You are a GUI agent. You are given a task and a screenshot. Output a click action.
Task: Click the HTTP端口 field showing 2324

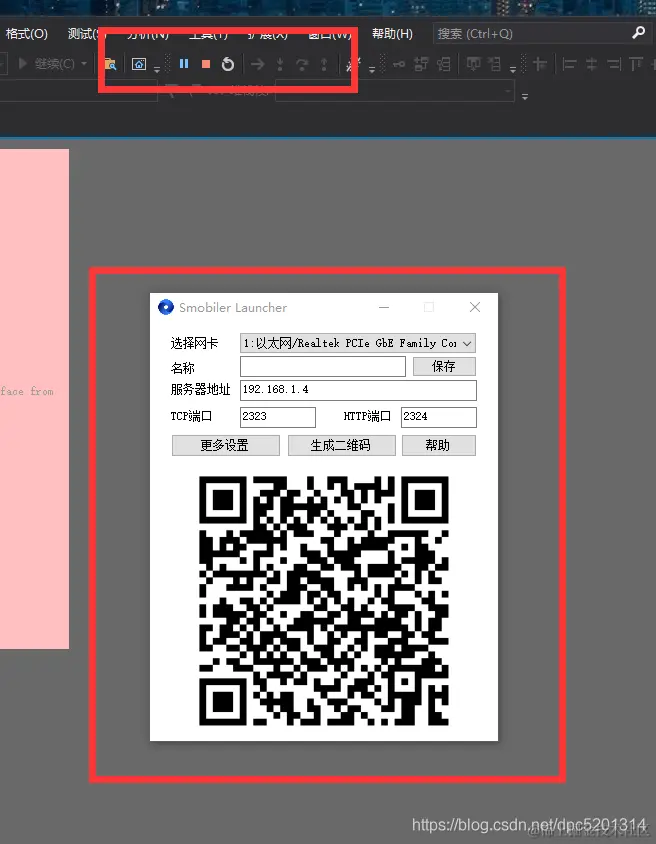(x=439, y=417)
